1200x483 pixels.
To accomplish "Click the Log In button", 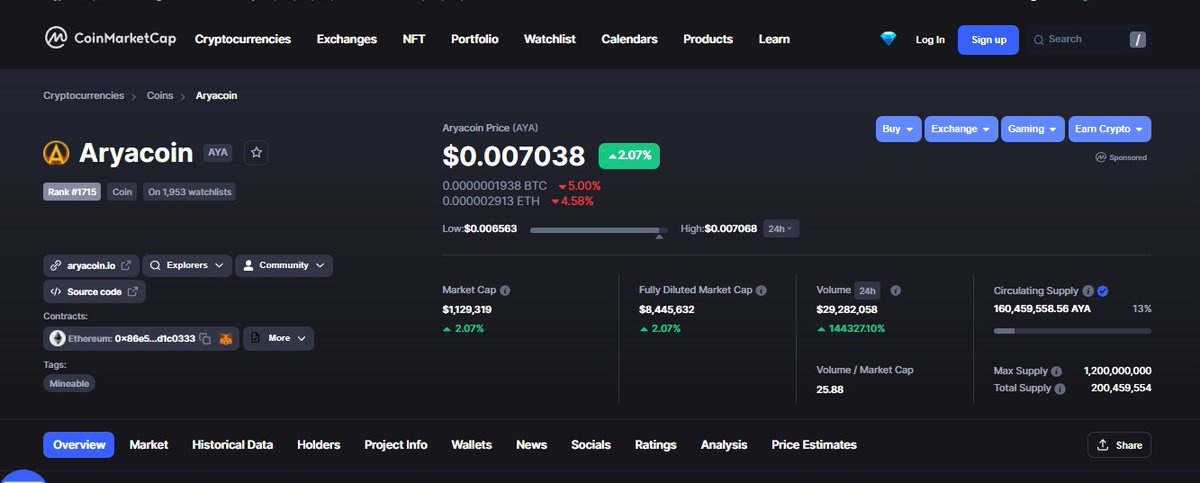I will click(x=930, y=40).
